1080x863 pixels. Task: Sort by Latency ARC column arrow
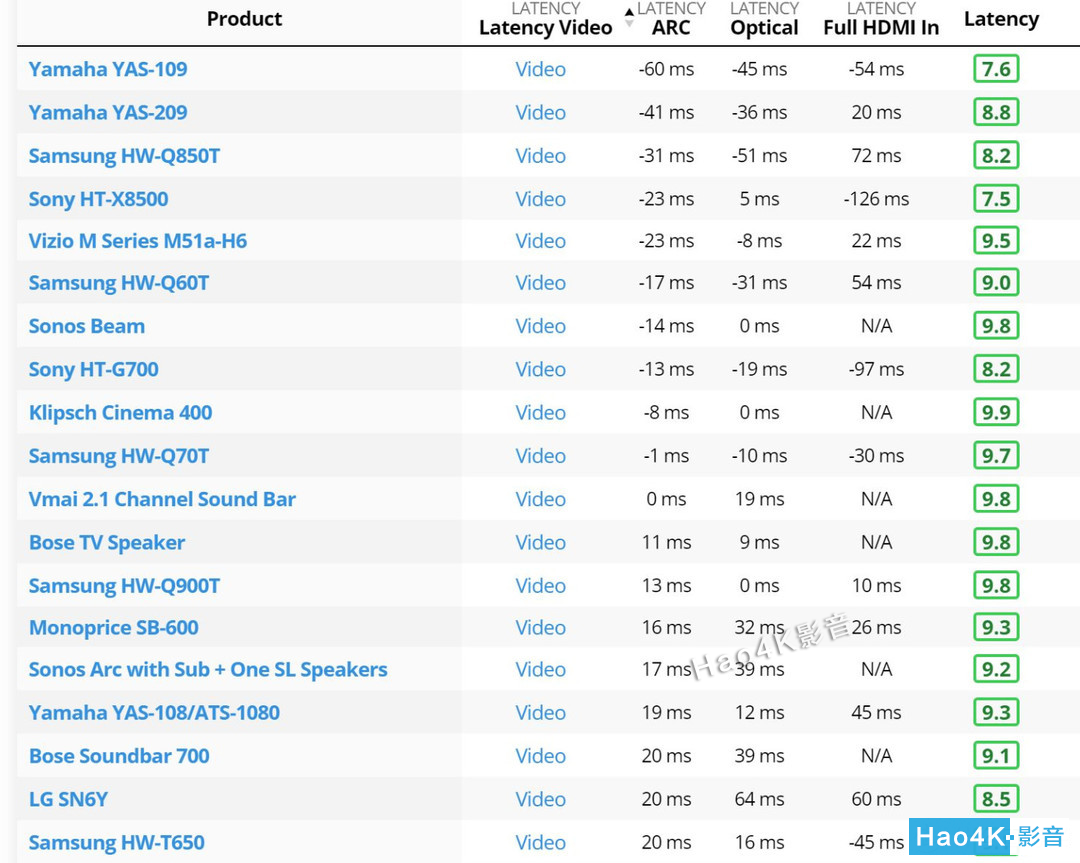click(629, 19)
